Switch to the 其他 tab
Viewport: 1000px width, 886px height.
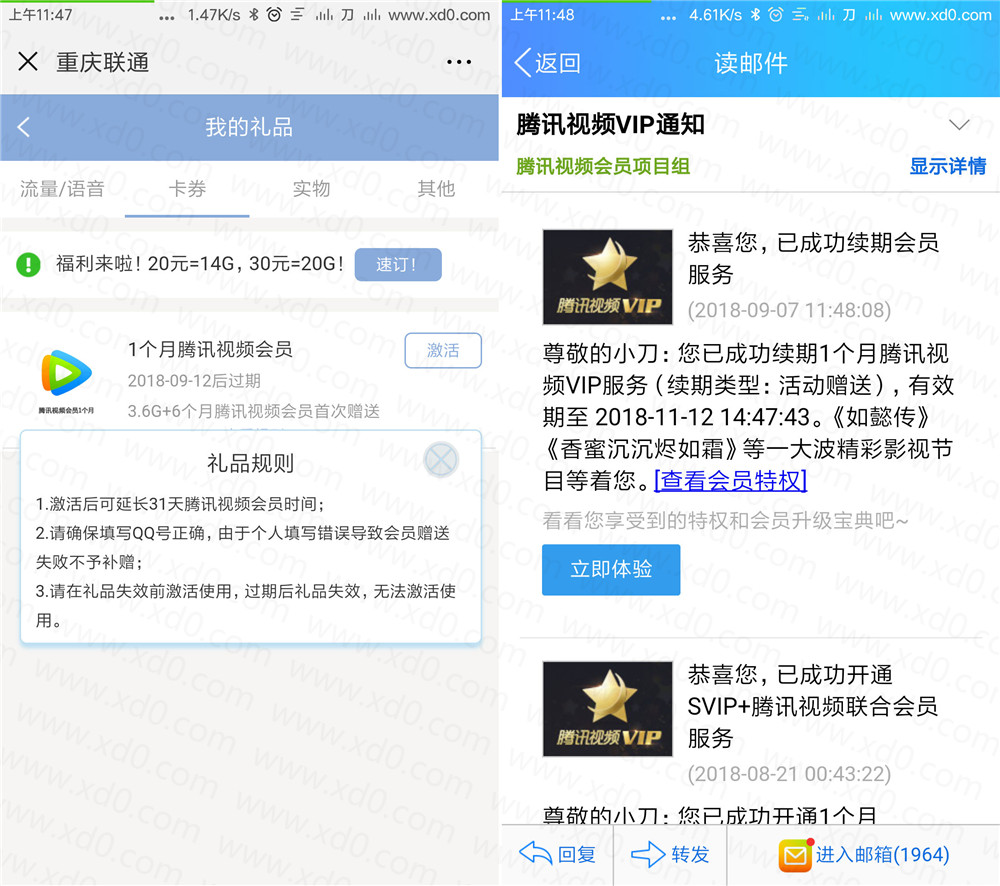(436, 188)
